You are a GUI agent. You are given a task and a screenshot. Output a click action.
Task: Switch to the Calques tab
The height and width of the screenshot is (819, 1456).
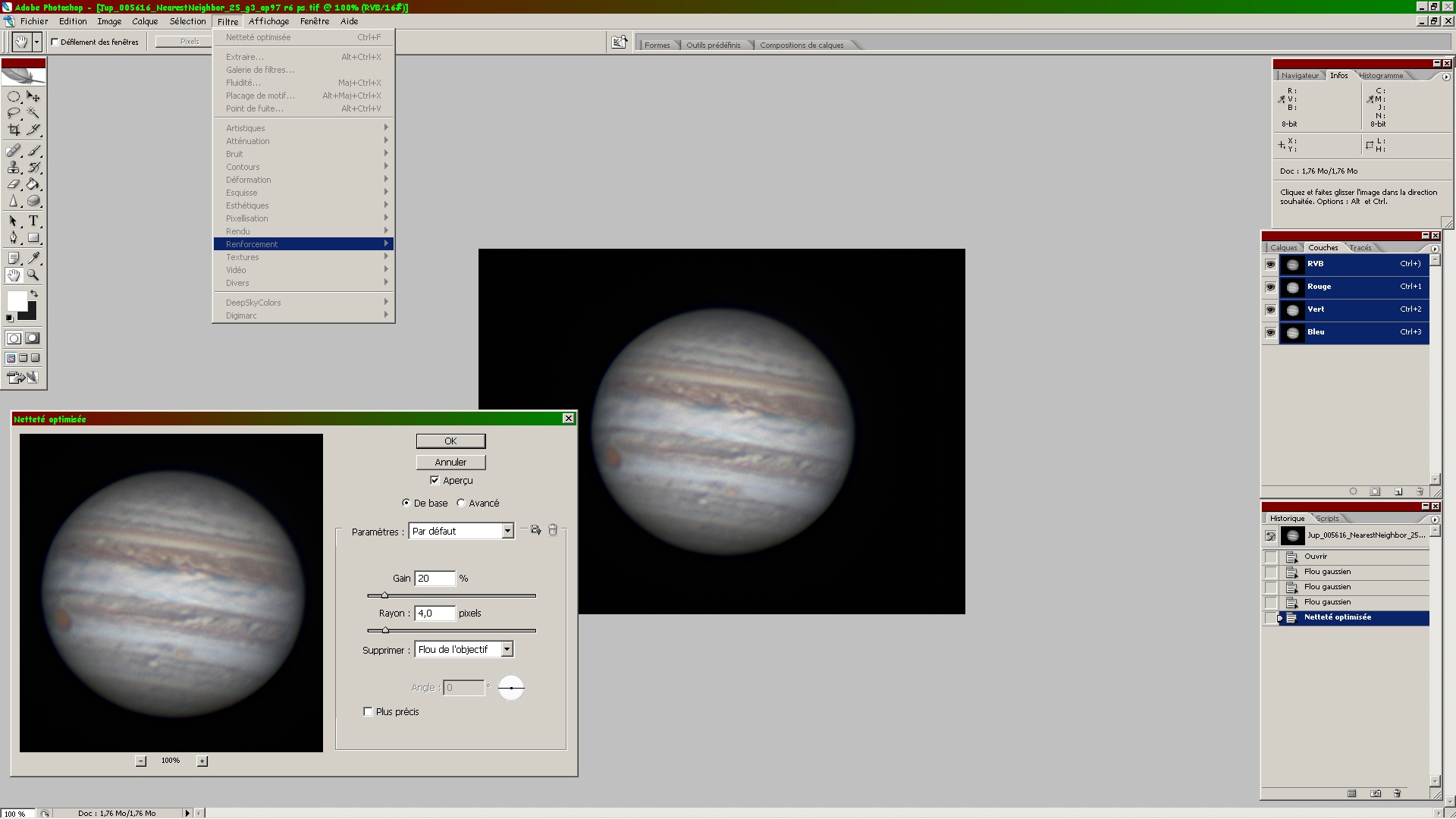click(x=1283, y=248)
